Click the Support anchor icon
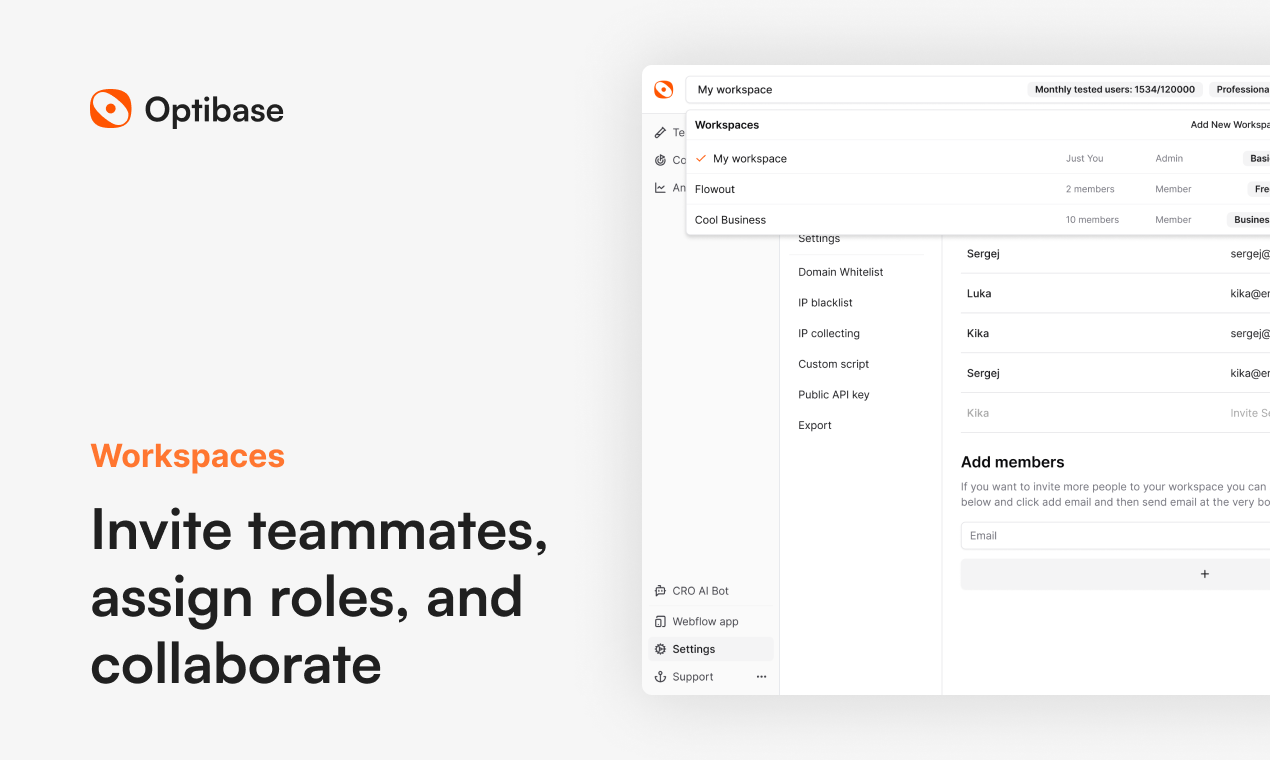Viewport: 1270px width, 760px height. pos(660,677)
